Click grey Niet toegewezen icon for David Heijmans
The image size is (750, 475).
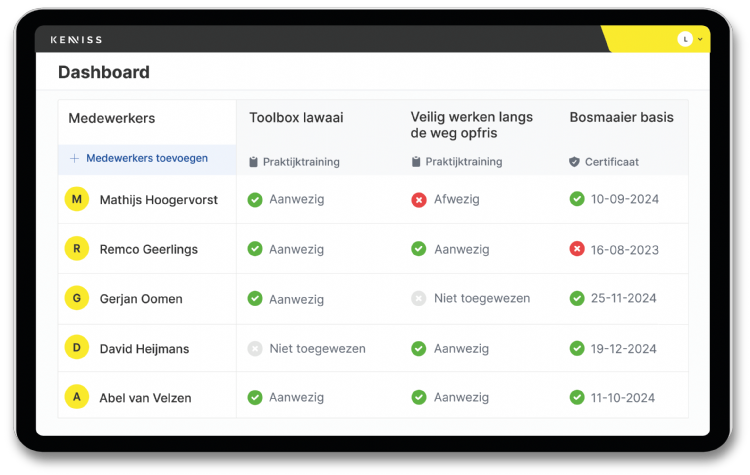255,349
